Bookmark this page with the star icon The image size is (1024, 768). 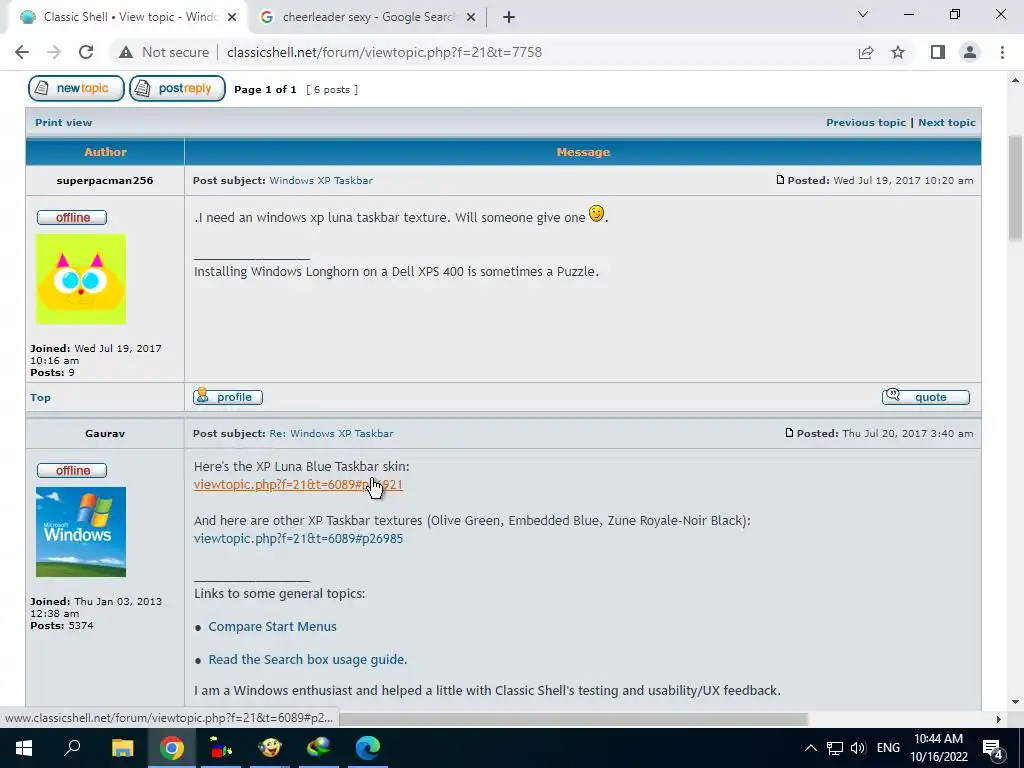click(x=898, y=52)
